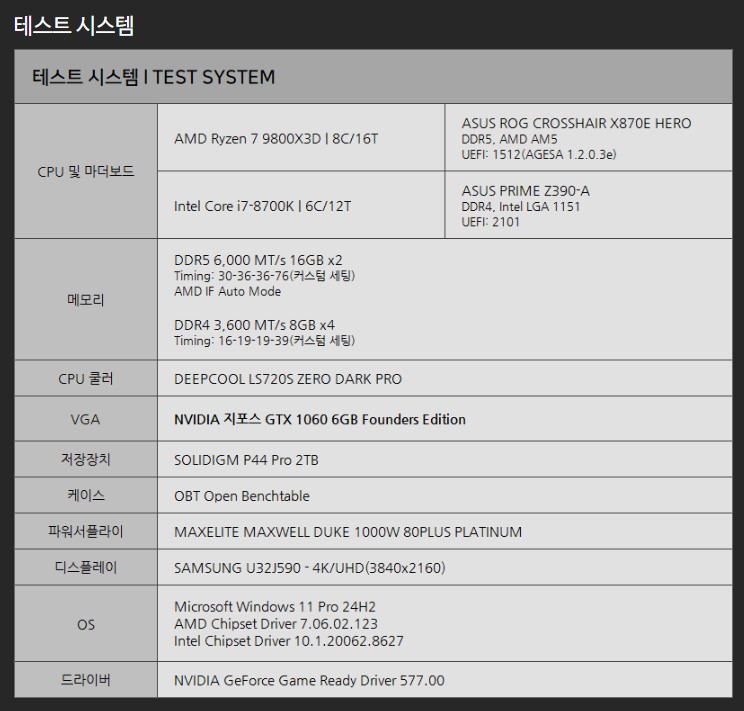This screenshot has height=711, width=744.
Task: Select the 'CPU 및 마더보드' row label
Action: click(x=85, y=172)
